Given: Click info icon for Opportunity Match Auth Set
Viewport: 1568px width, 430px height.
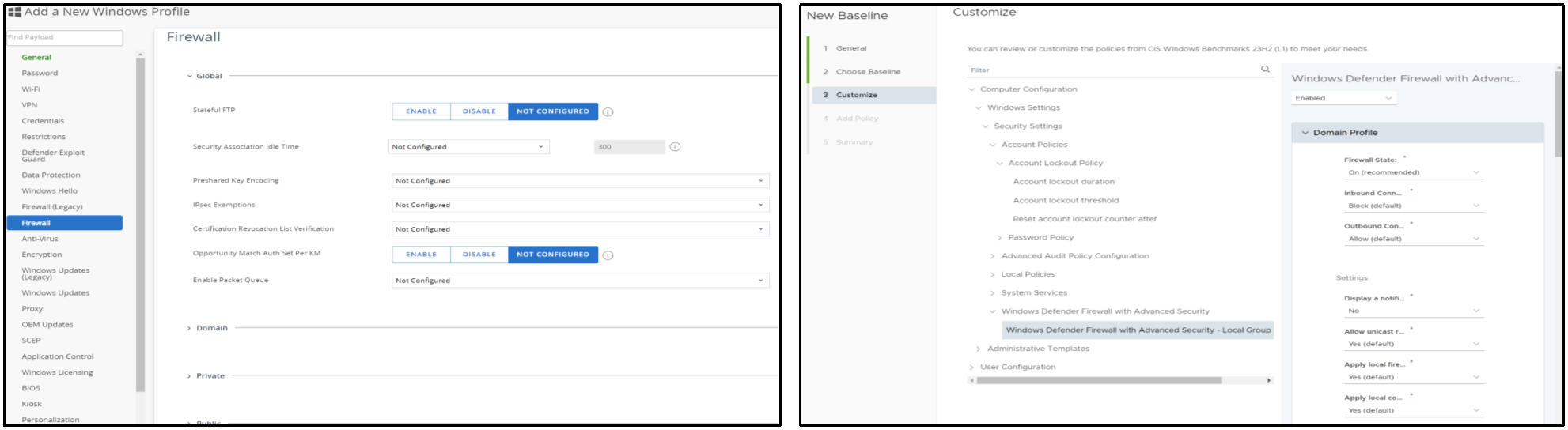Looking at the screenshot, I should (x=608, y=255).
